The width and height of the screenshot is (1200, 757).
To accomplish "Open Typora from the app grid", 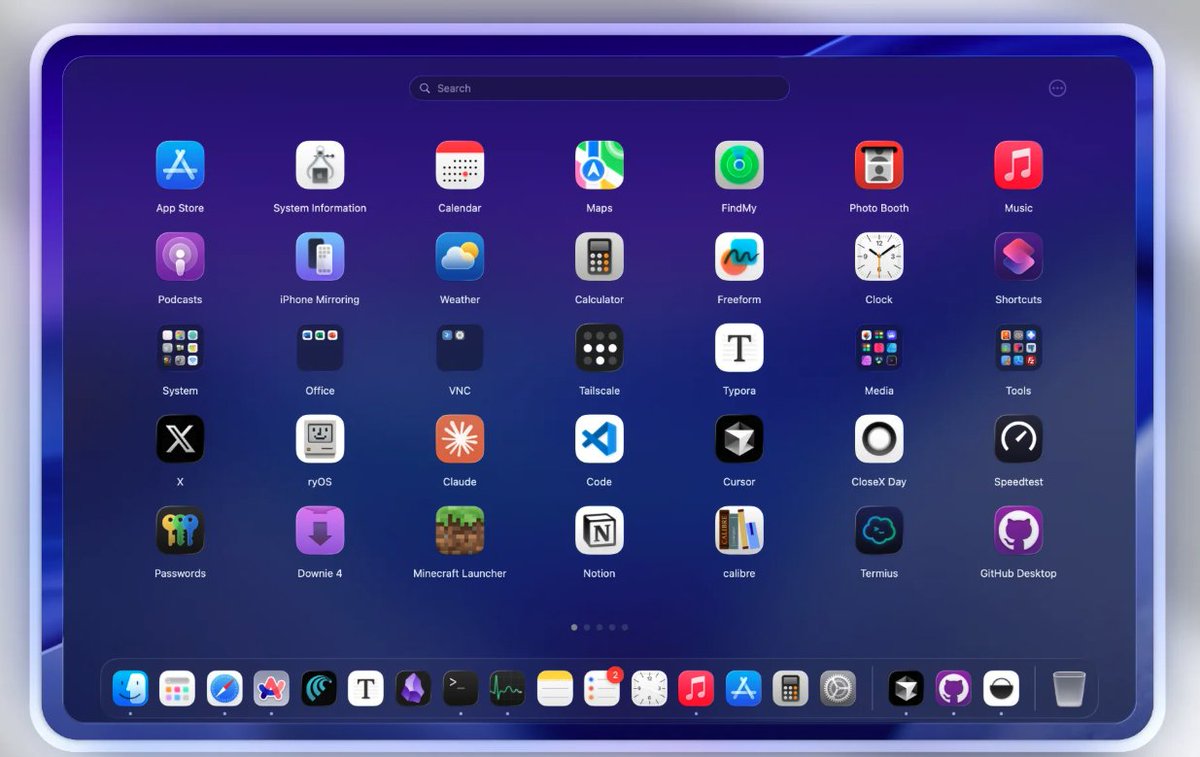I will coord(739,348).
